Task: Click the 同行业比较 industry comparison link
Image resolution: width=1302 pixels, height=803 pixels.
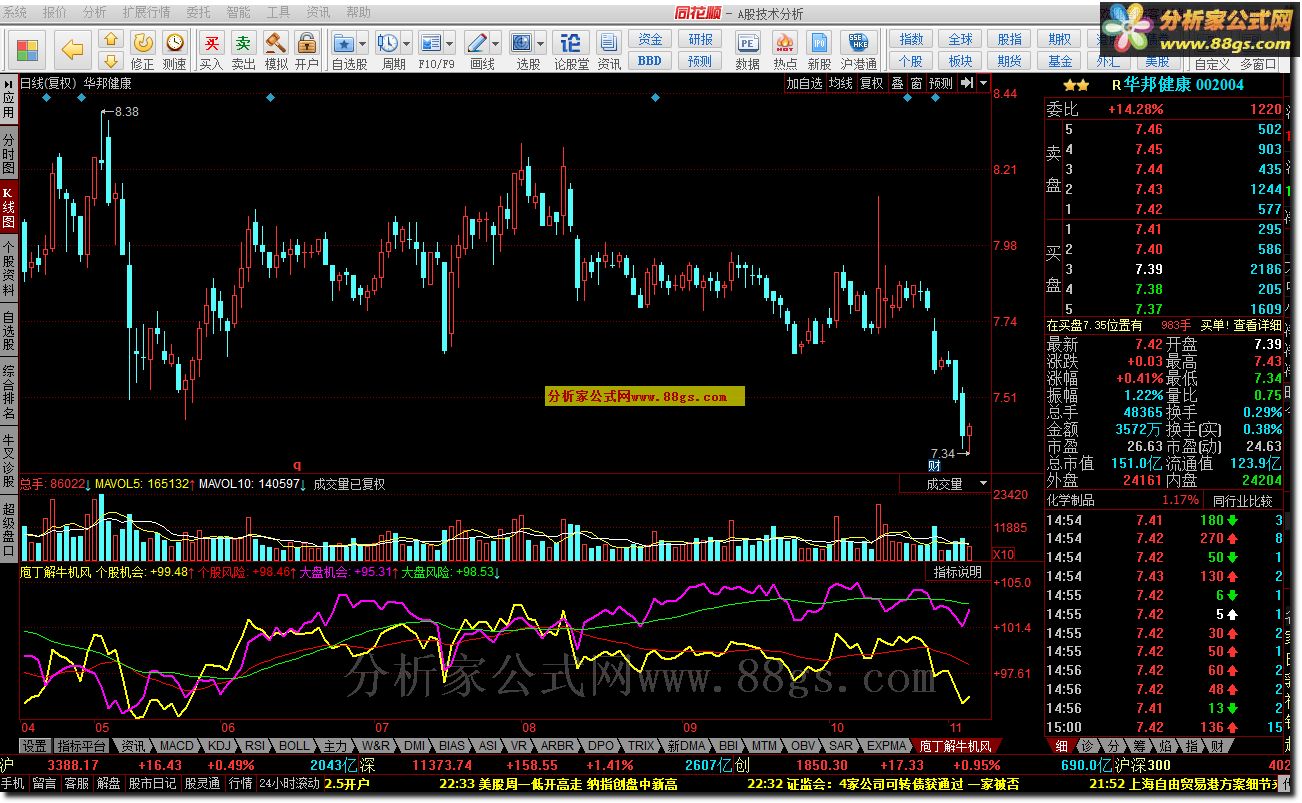Action: (1242, 501)
